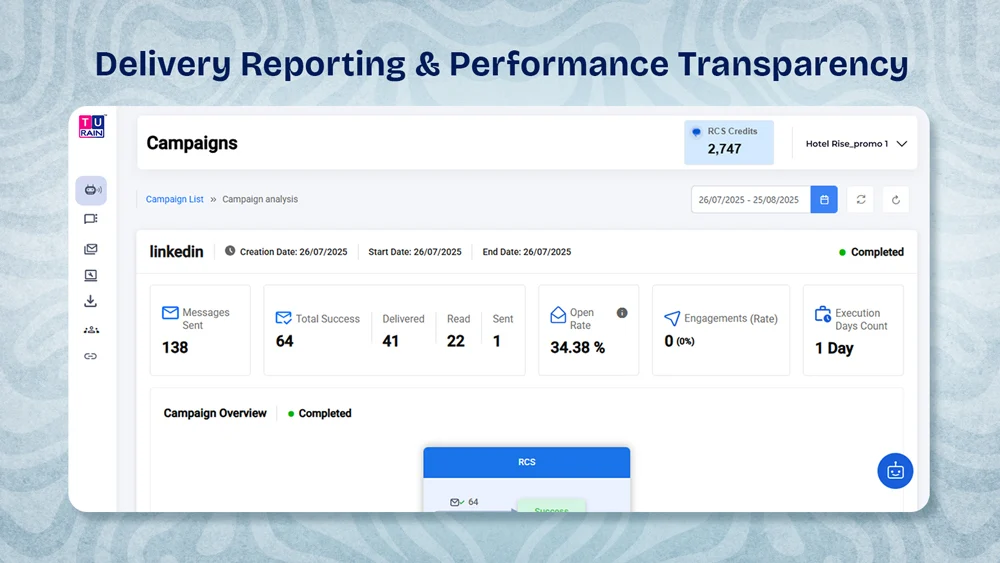The image size is (1000, 563).
Task: Click the reload circular arrow button
Action: point(895,200)
